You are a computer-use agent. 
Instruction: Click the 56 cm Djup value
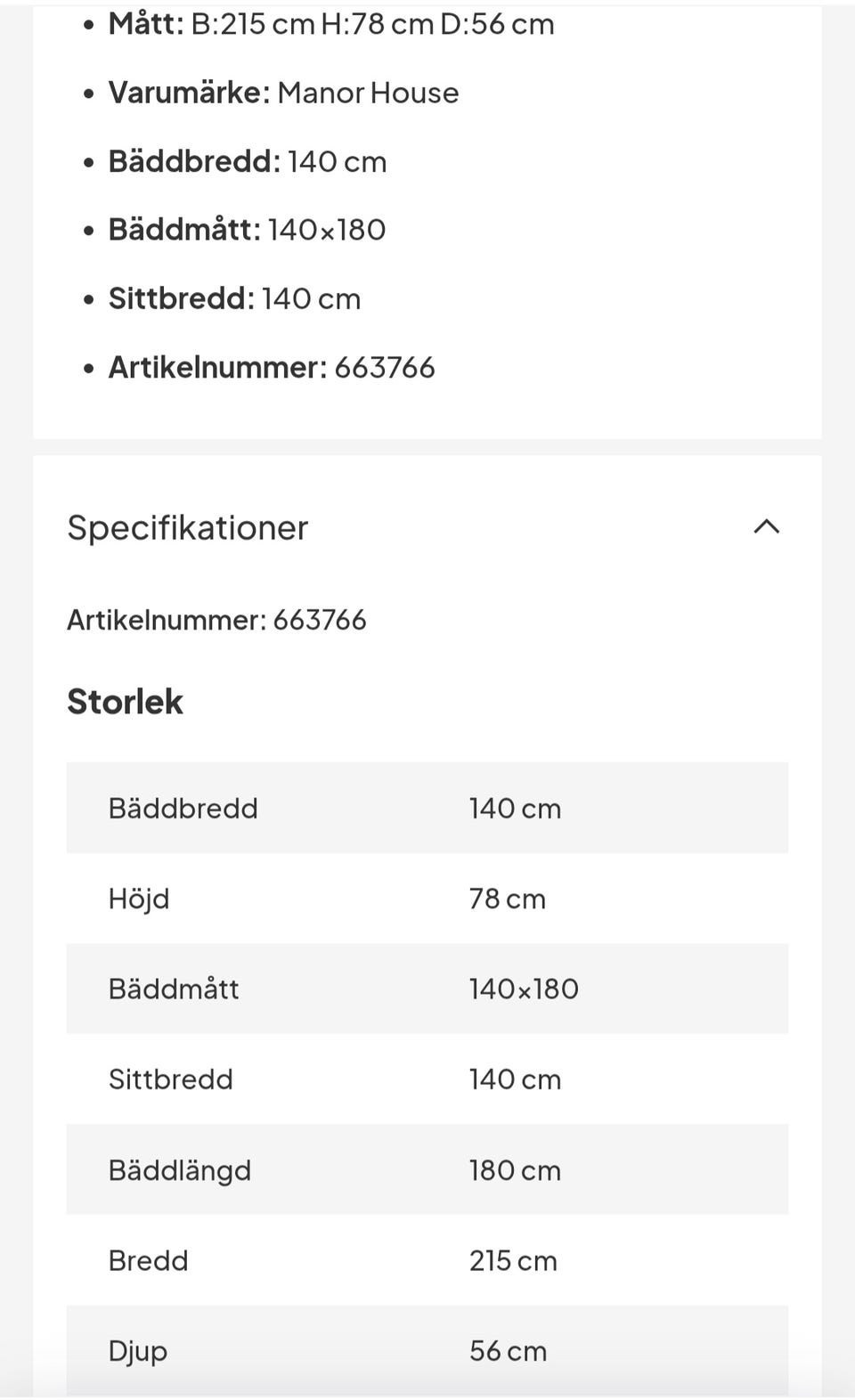click(508, 1351)
